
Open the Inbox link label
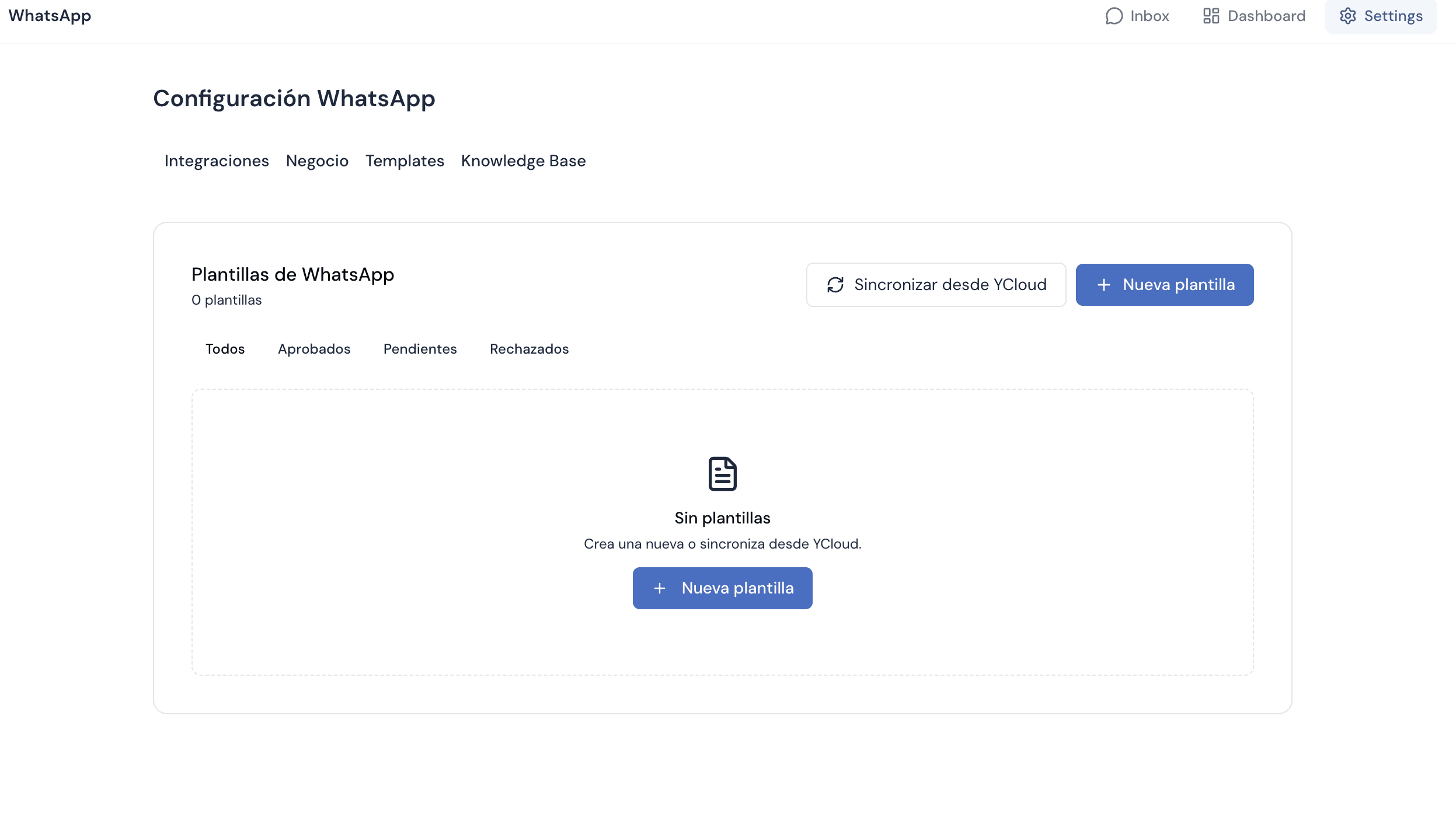click(1150, 16)
